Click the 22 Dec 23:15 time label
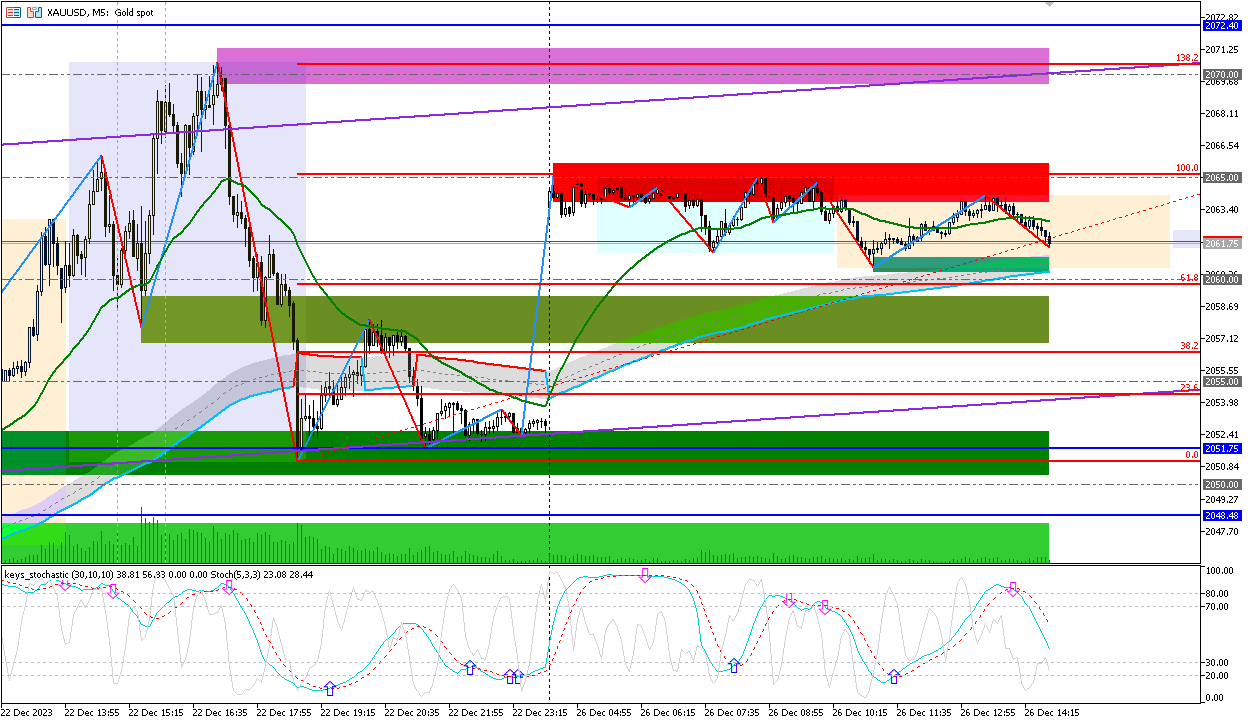 pyautogui.click(x=541, y=713)
